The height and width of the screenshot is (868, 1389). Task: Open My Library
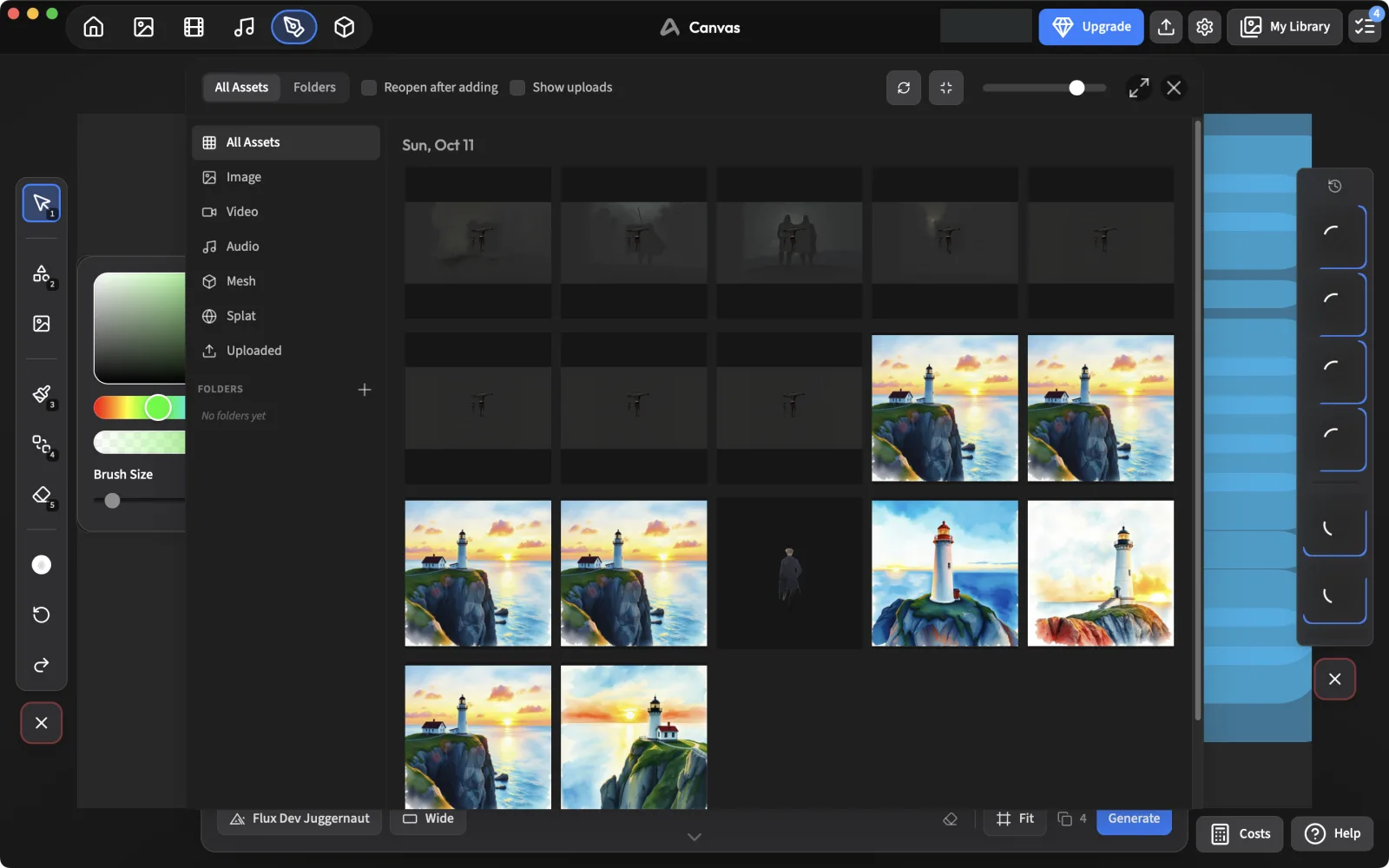[x=1285, y=27]
